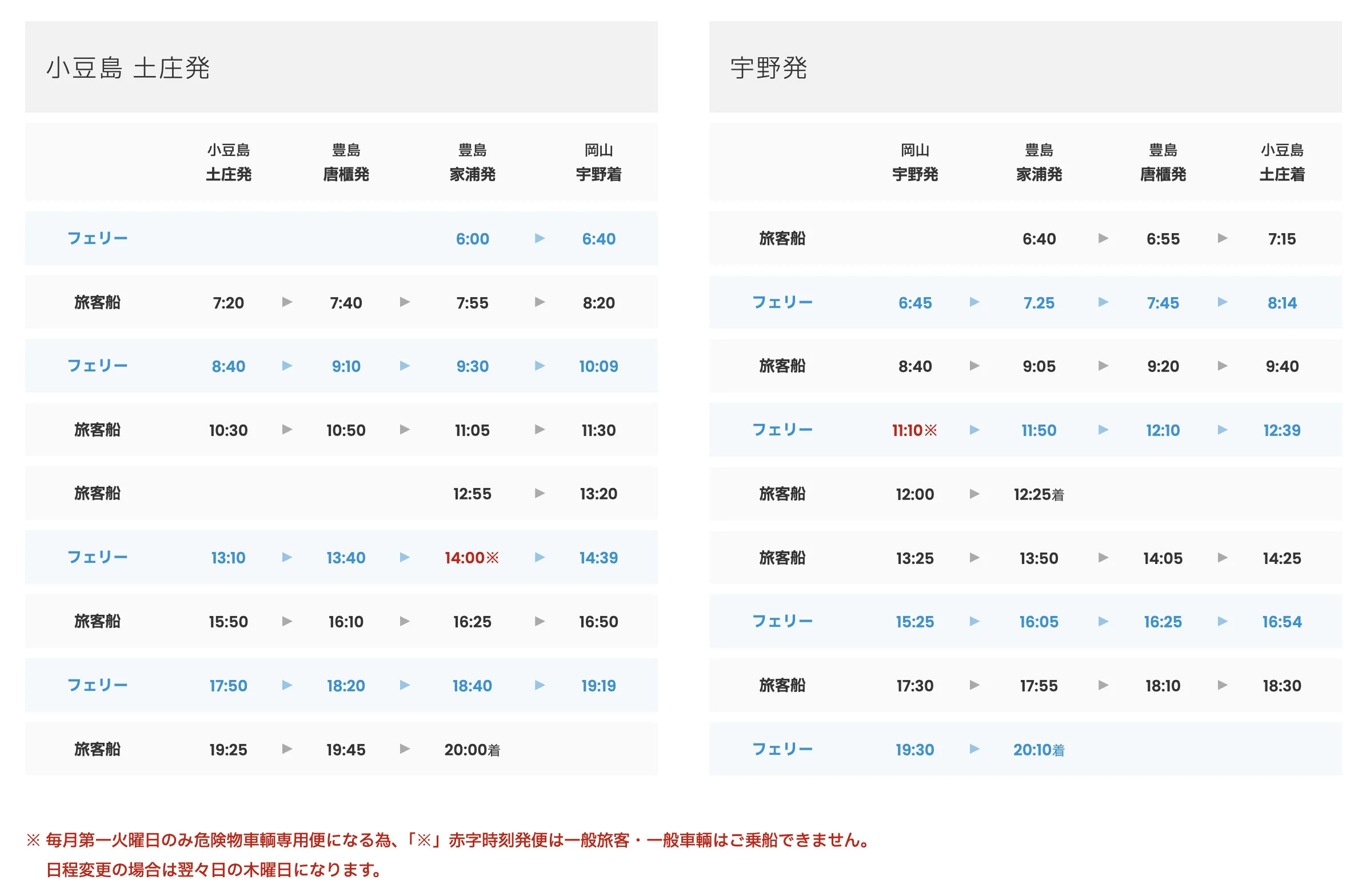The height and width of the screenshot is (896, 1366).
Task: Click the red 14:00※ 家浦 departure
Action: click(472, 557)
